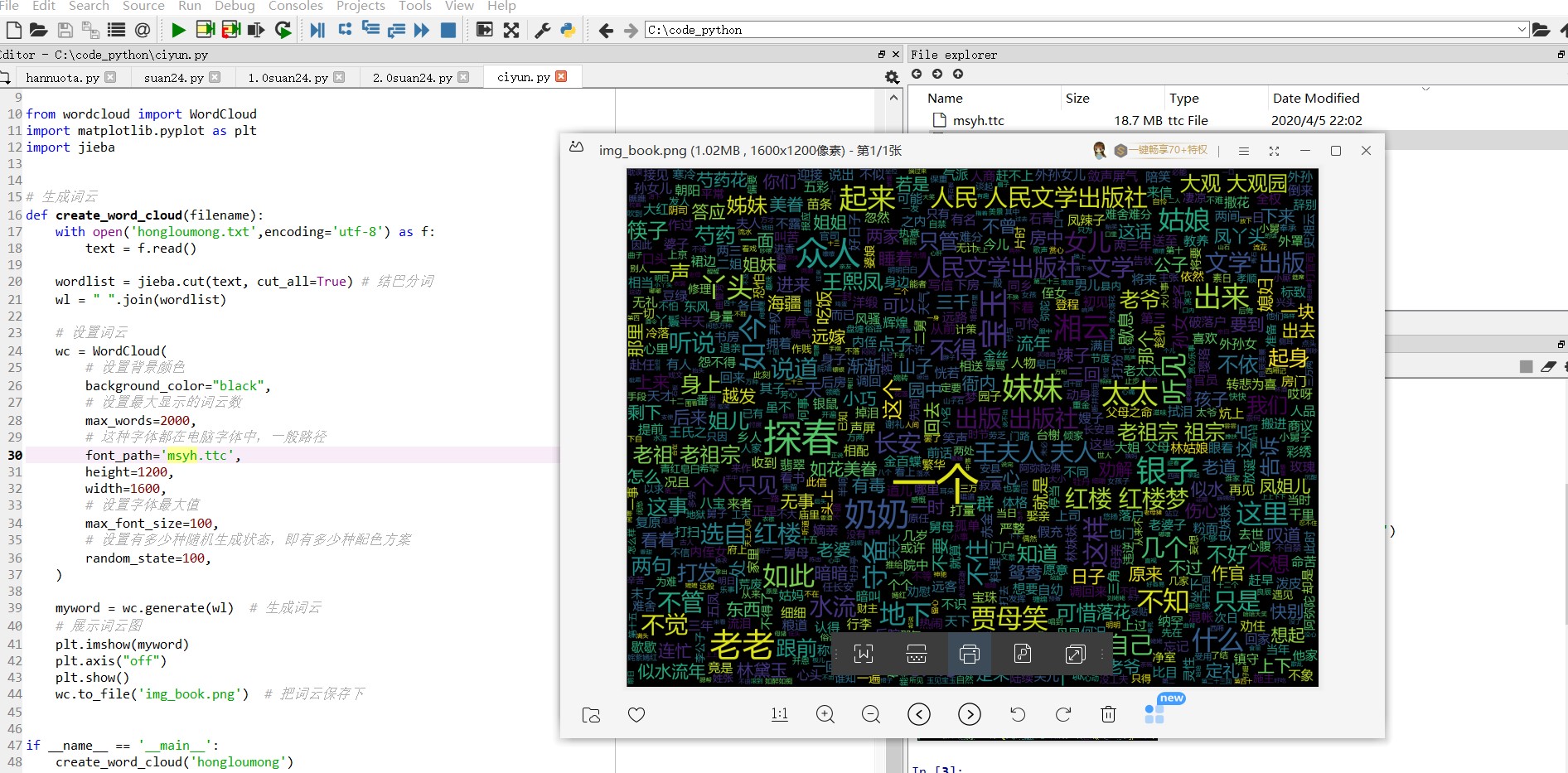Switch to the suan24.py tab
1568x773 pixels.
click(x=173, y=78)
